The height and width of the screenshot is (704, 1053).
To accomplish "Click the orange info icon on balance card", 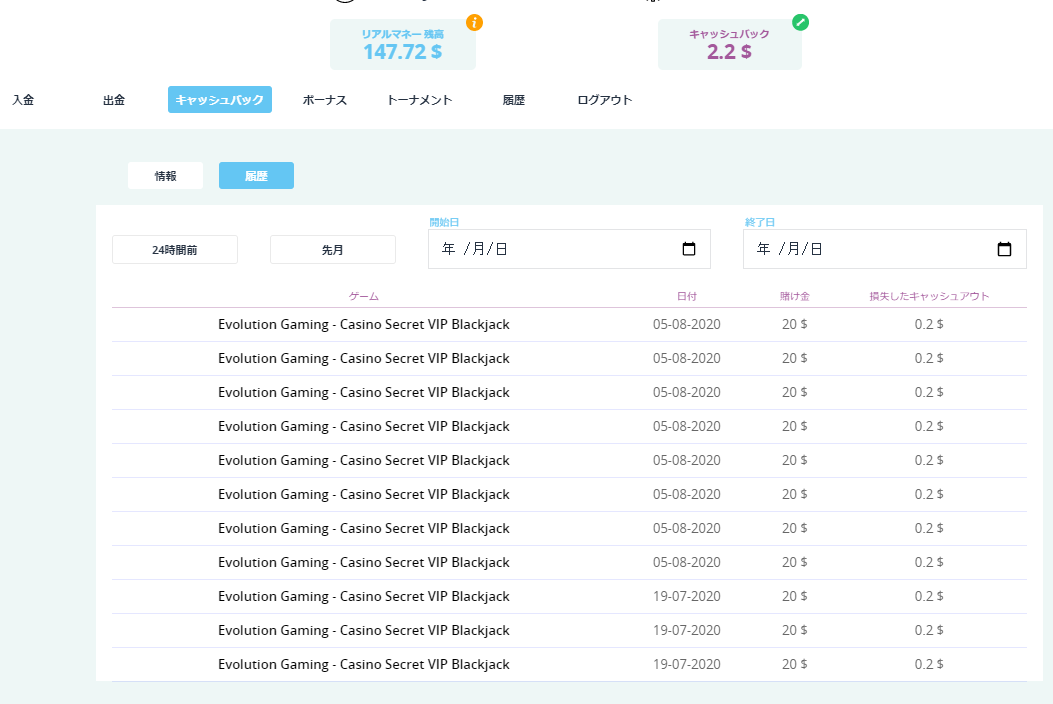I will [x=474, y=22].
